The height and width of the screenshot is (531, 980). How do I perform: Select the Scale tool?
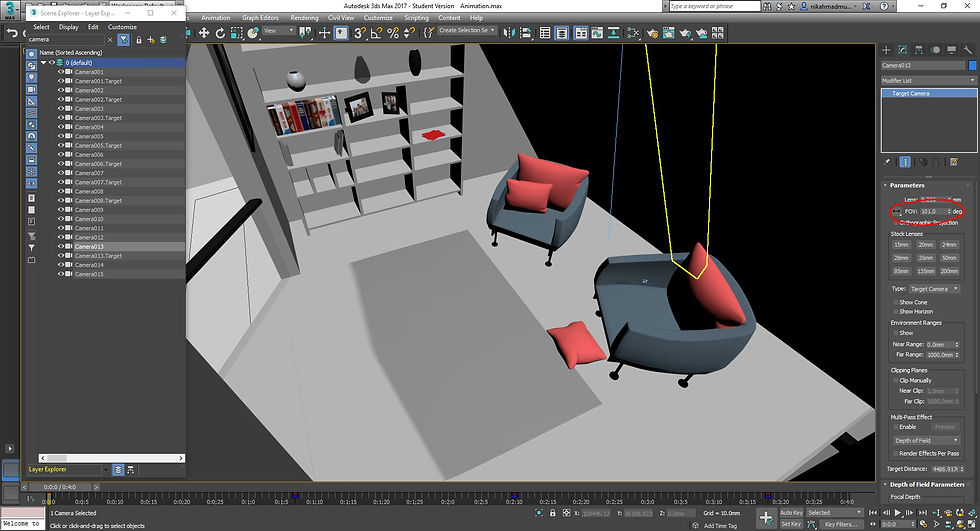(236, 33)
